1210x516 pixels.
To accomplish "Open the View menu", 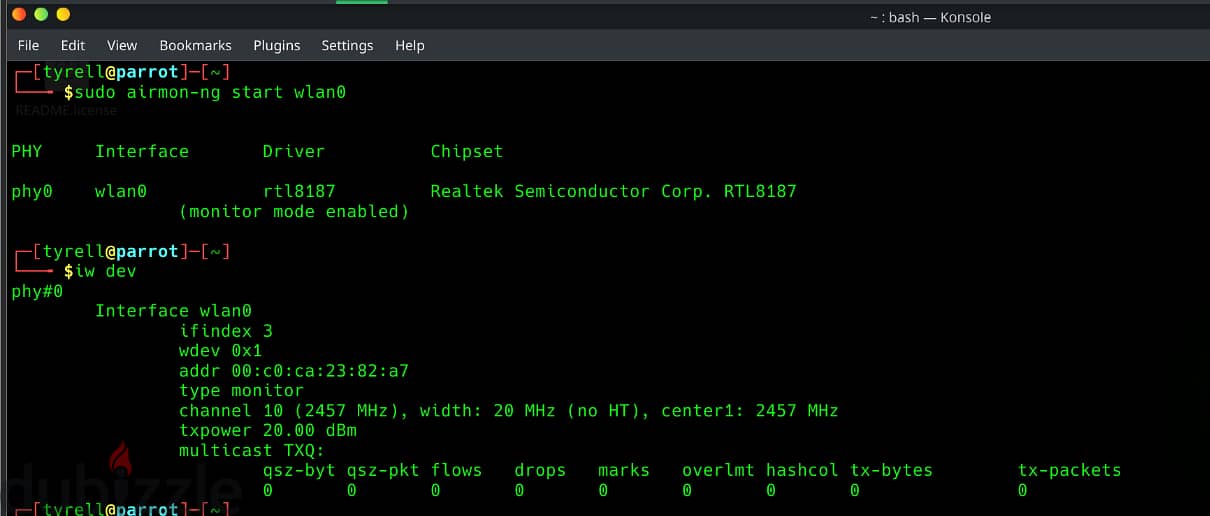I will pos(122,45).
